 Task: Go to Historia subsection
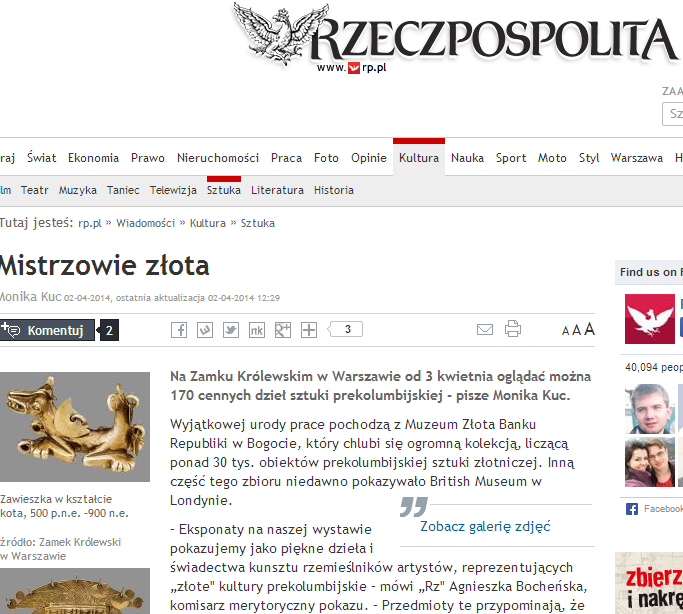point(334,190)
